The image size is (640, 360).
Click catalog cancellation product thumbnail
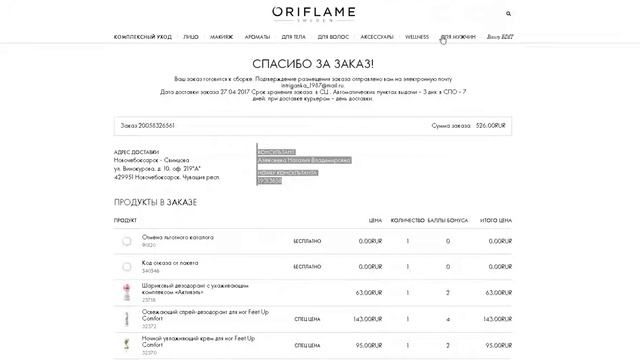pos(127,241)
